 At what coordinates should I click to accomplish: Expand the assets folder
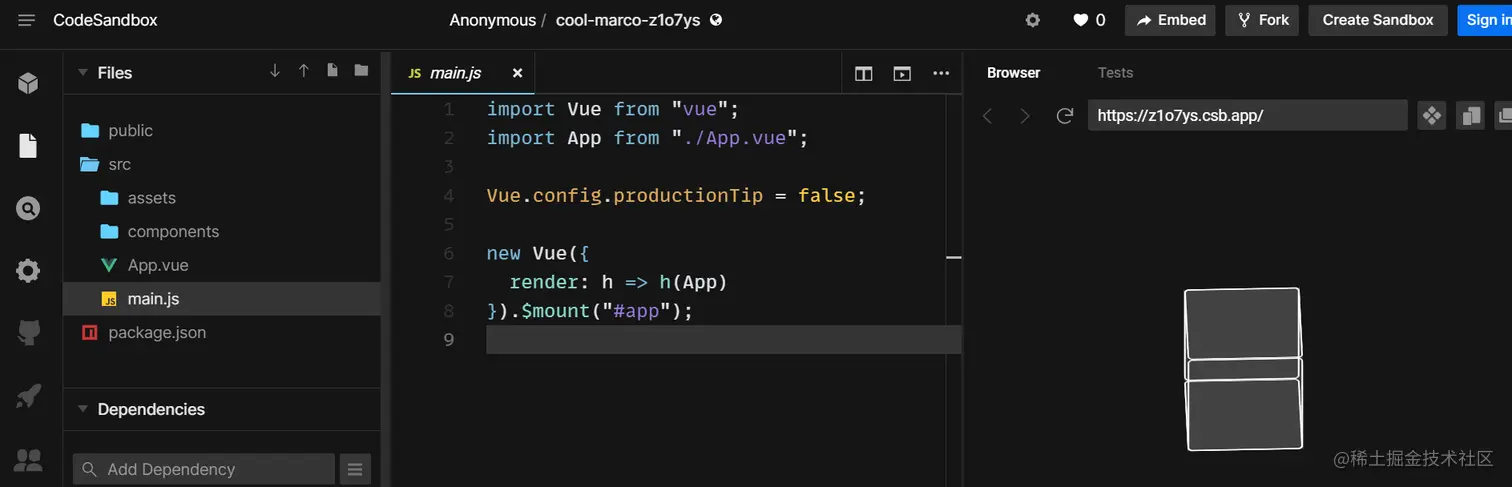[221, 198]
